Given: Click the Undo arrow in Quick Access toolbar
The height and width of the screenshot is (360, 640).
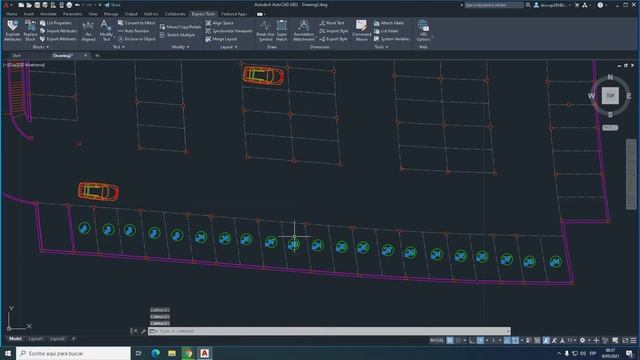Looking at the screenshot, I should pos(77,5).
